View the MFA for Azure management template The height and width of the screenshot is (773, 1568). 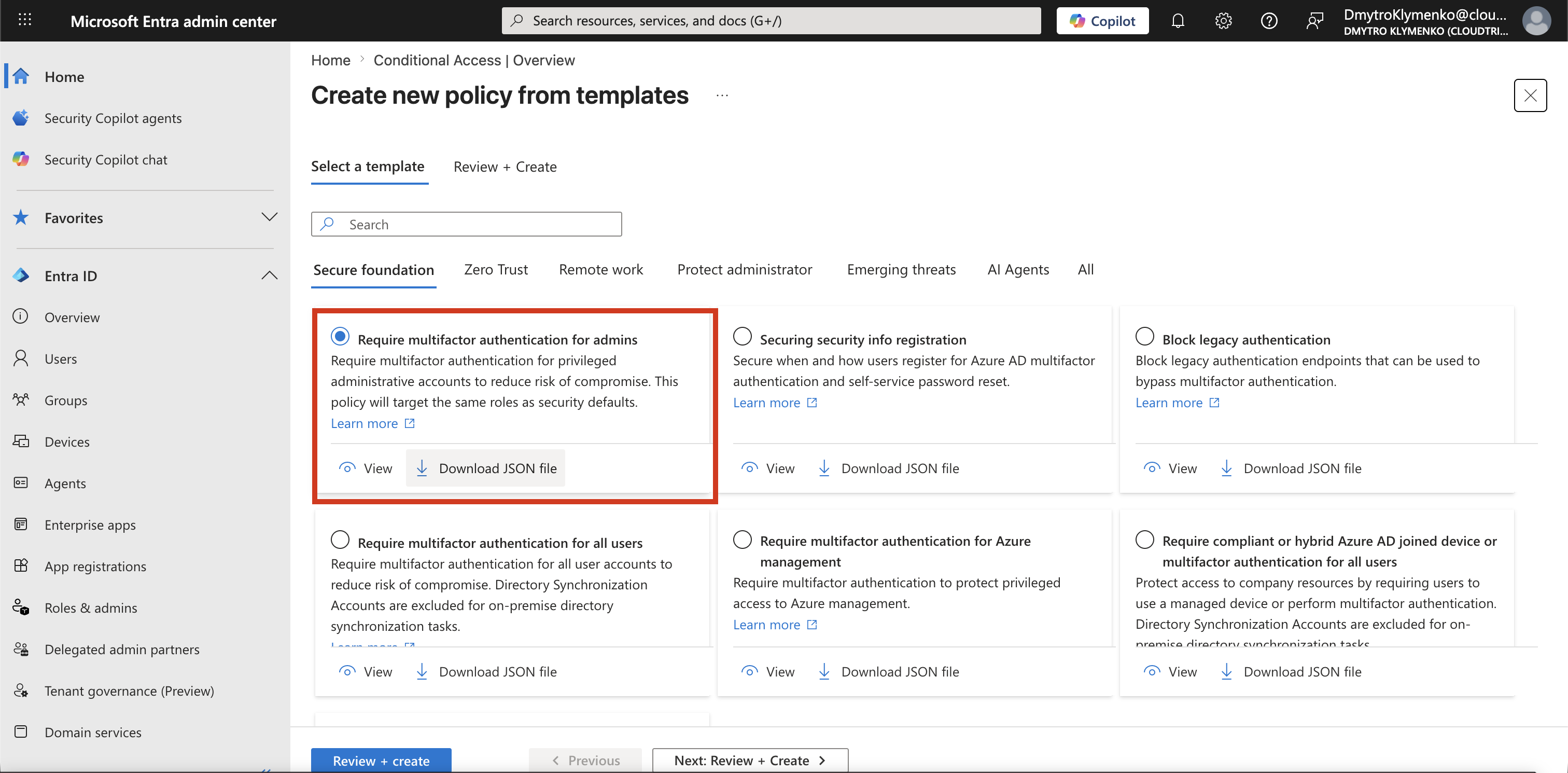click(x=767, y=671)
